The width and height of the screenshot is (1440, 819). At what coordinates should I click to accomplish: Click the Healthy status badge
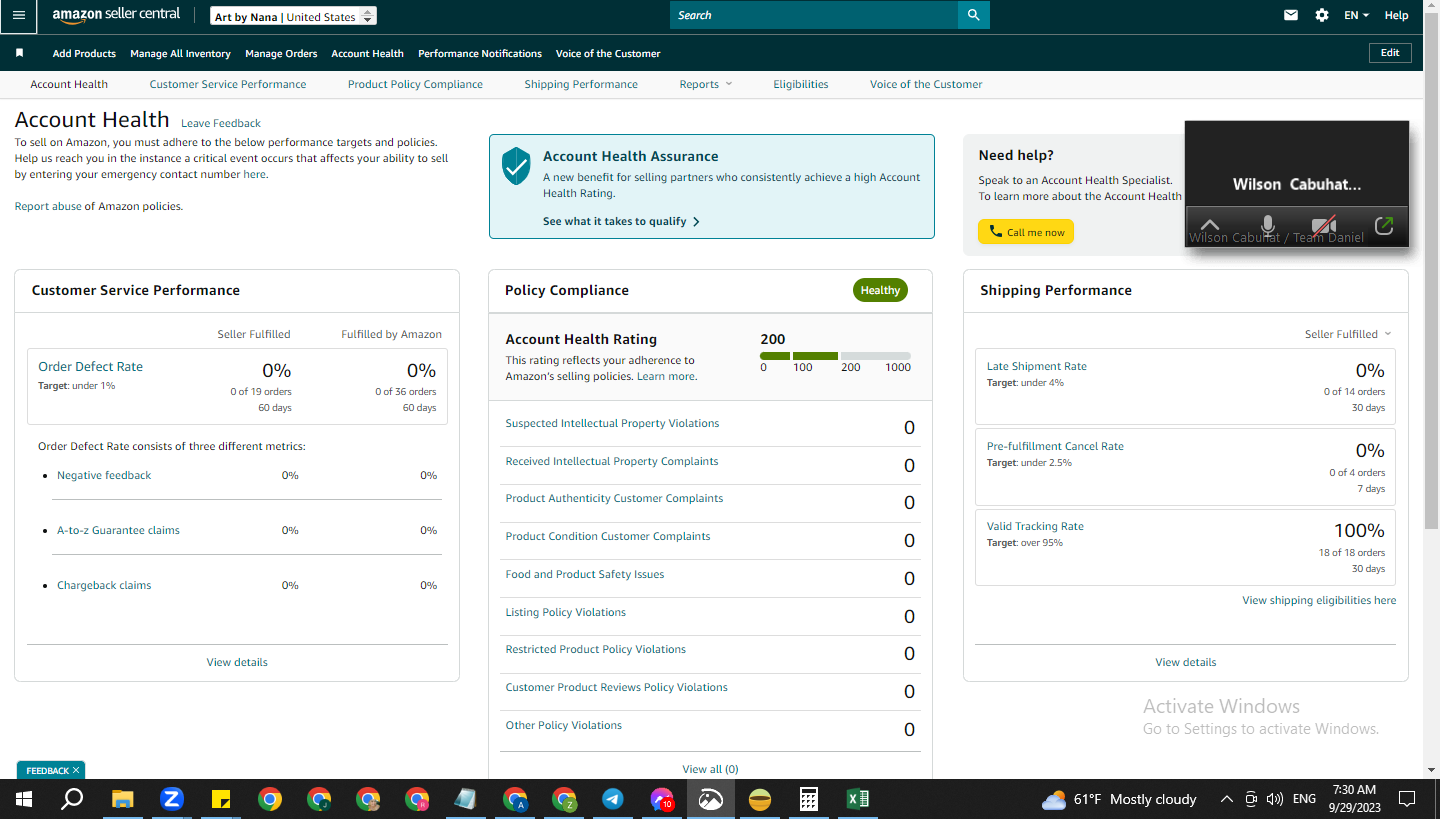point(880,290)
